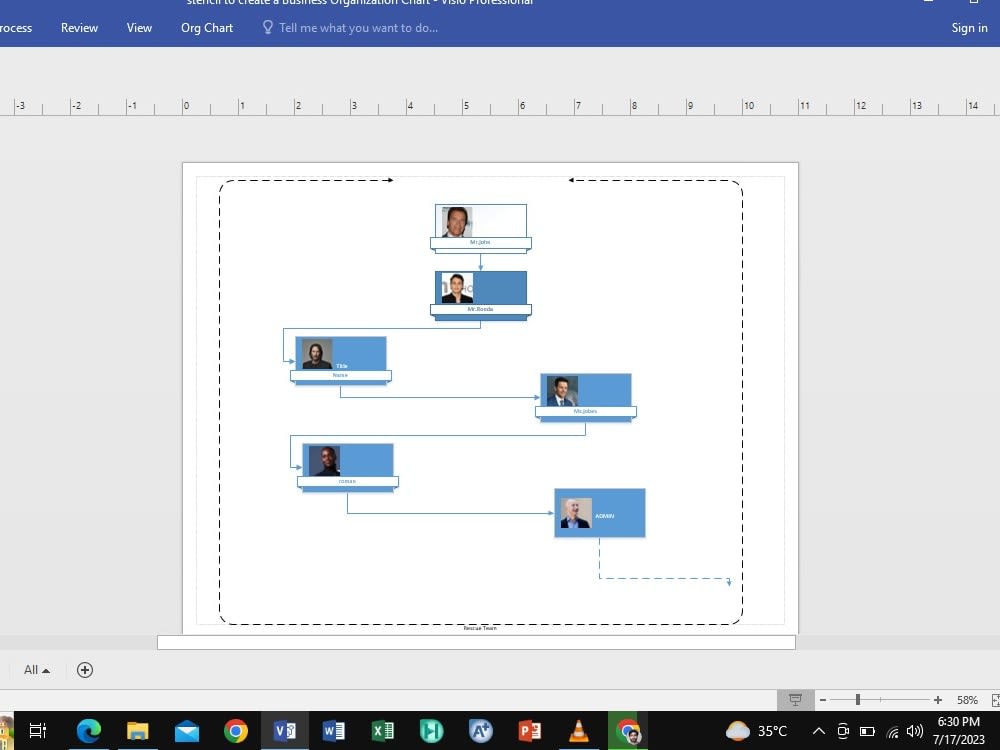Click the photo on the ADMIN shape
Viewport: 1000px width, 750px height.
(576, 513)
